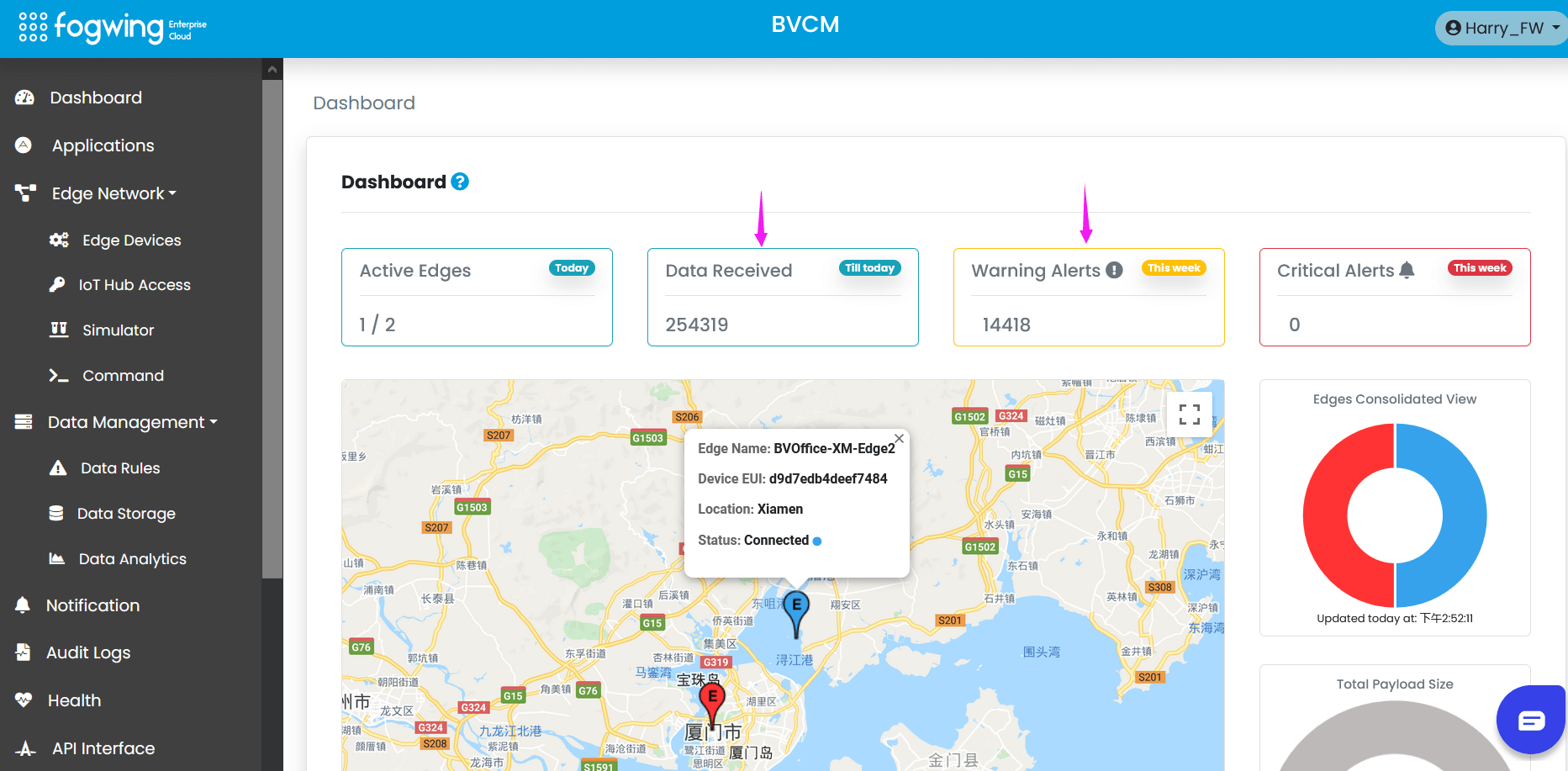1568x771 pixels.
Task: Open the Health sidebar item
Action: point(74,700)
